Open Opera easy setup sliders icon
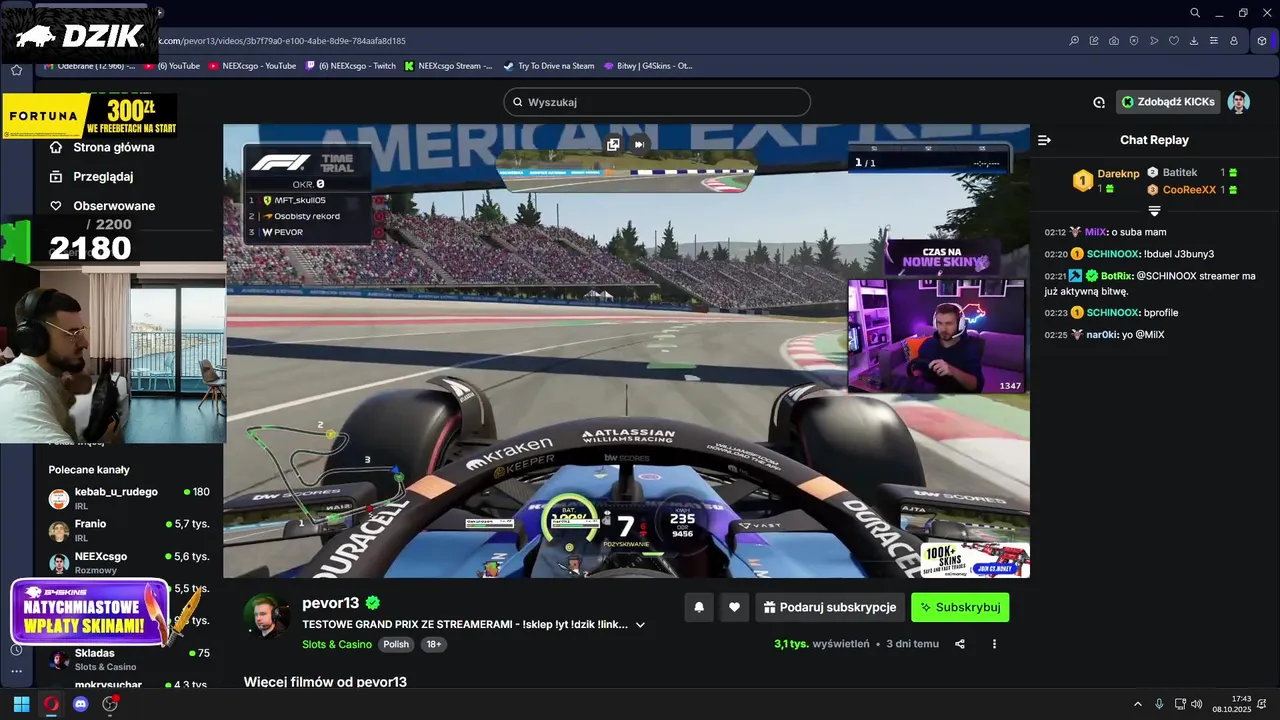Screen dimensions: 1280x720 coord(1214,41)
